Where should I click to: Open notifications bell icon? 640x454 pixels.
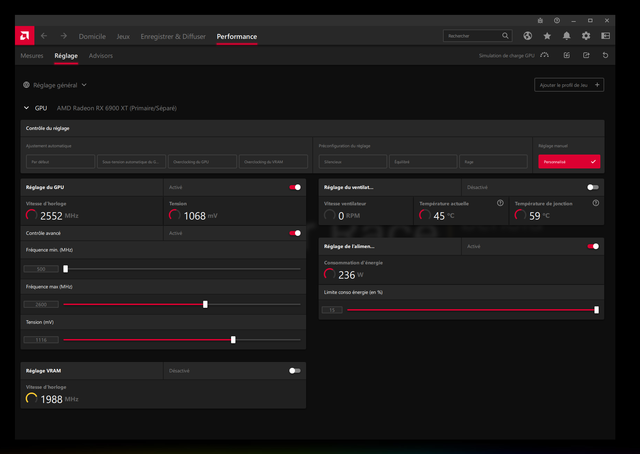[x=567, y=36]
